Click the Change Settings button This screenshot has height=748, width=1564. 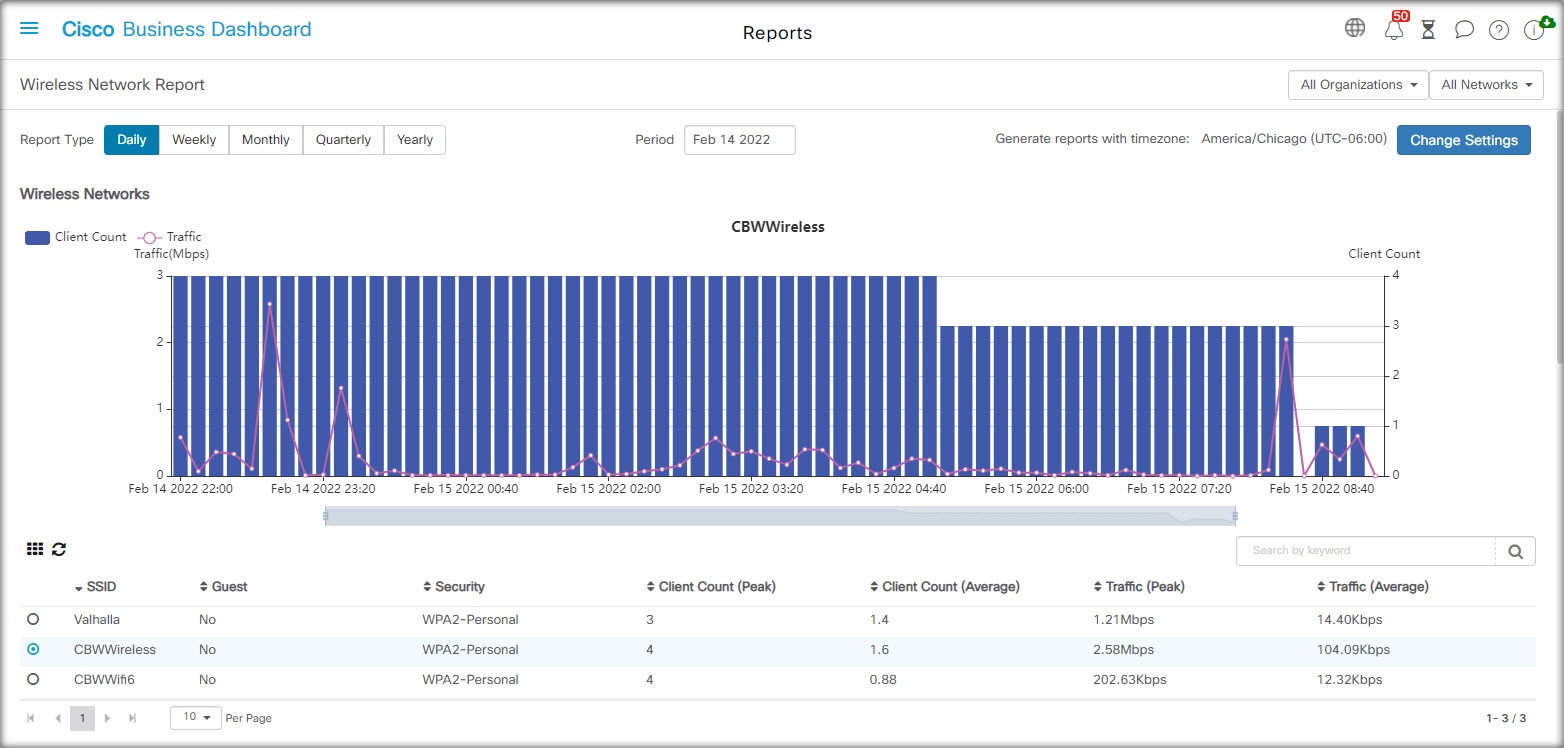coord(1464,140)
